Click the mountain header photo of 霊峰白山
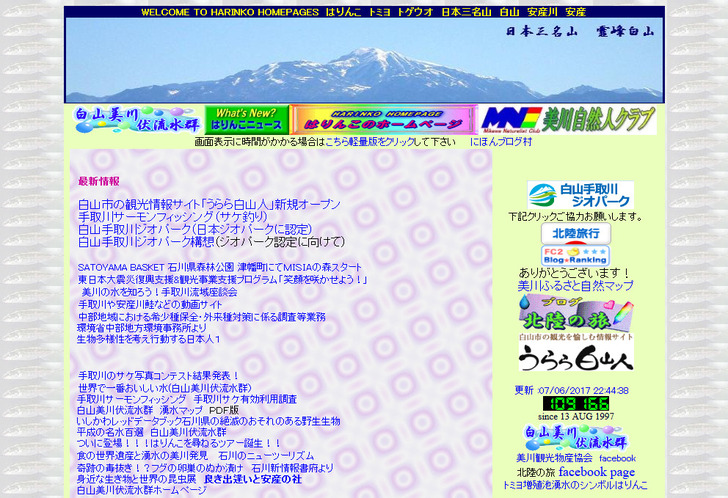Screen dimensions: 728x498 pos(364,61)
